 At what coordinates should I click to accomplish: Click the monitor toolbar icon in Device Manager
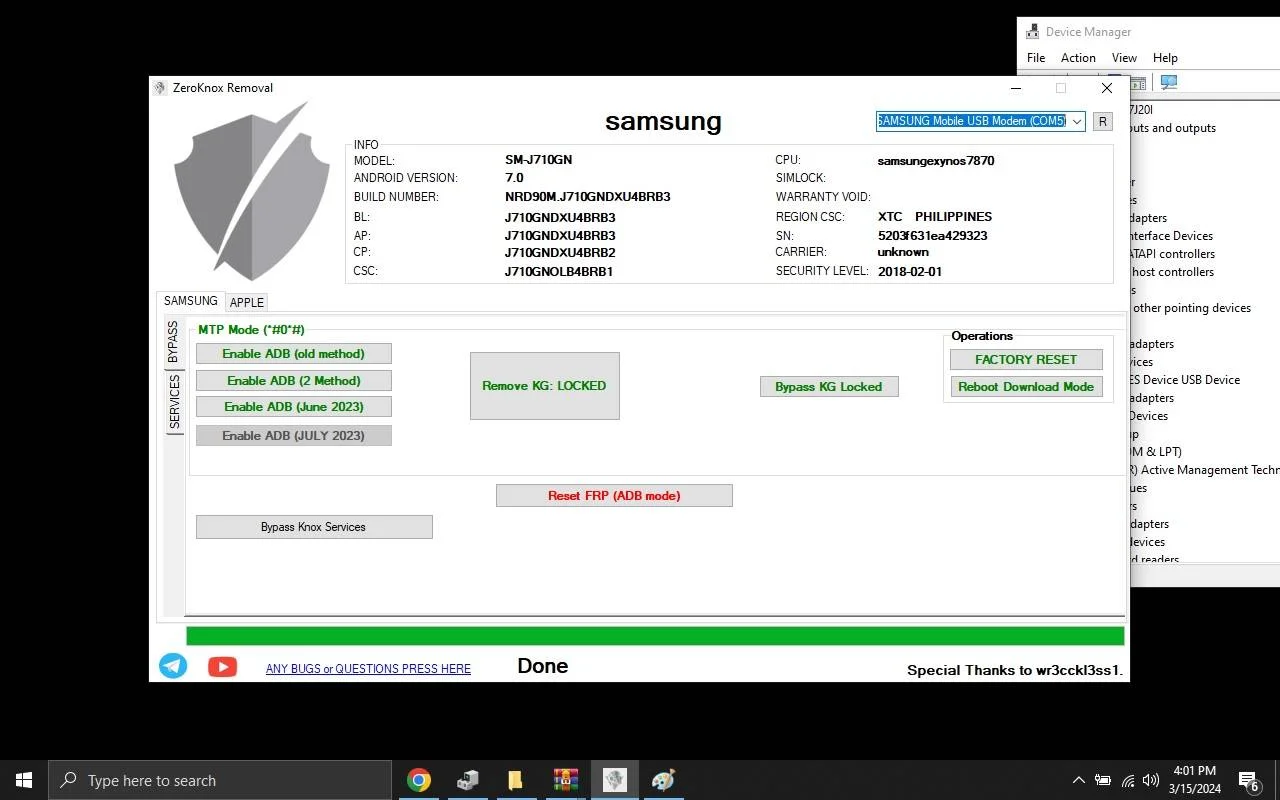(x=1168, y=82)
